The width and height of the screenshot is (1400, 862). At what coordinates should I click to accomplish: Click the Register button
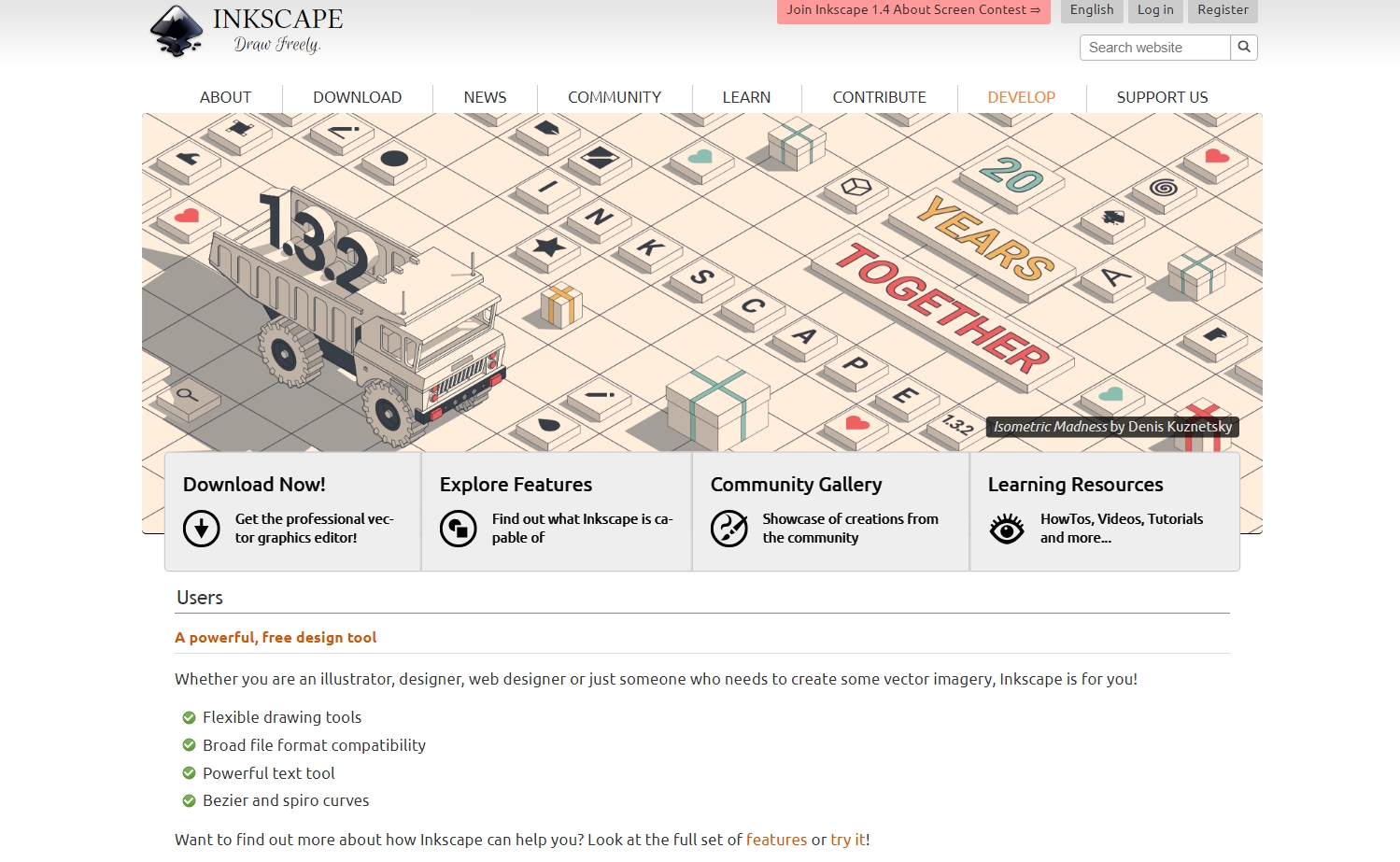pyautogui.click(x=1222, y=10)
